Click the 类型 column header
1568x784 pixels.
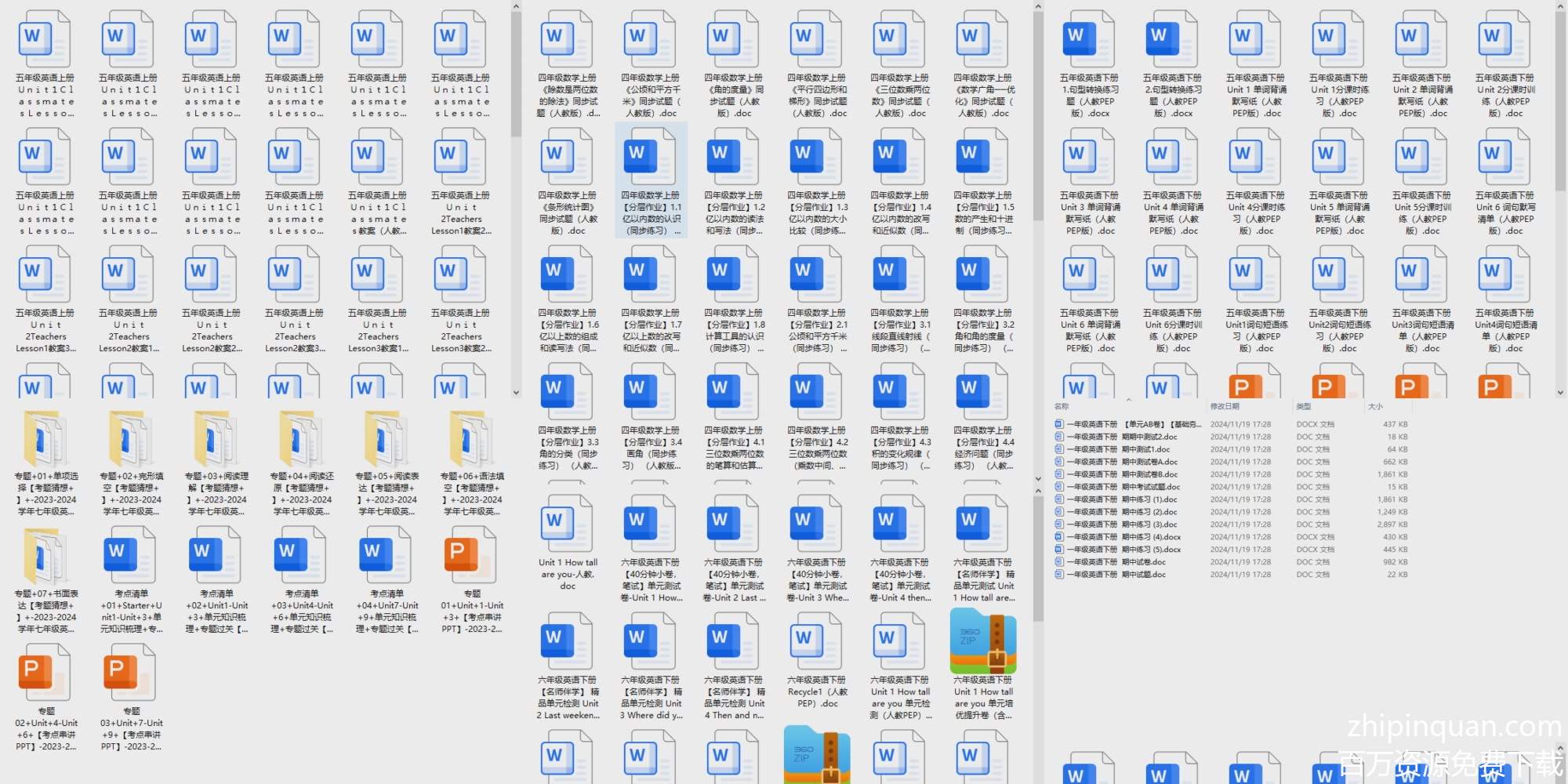coord(1304,406)
